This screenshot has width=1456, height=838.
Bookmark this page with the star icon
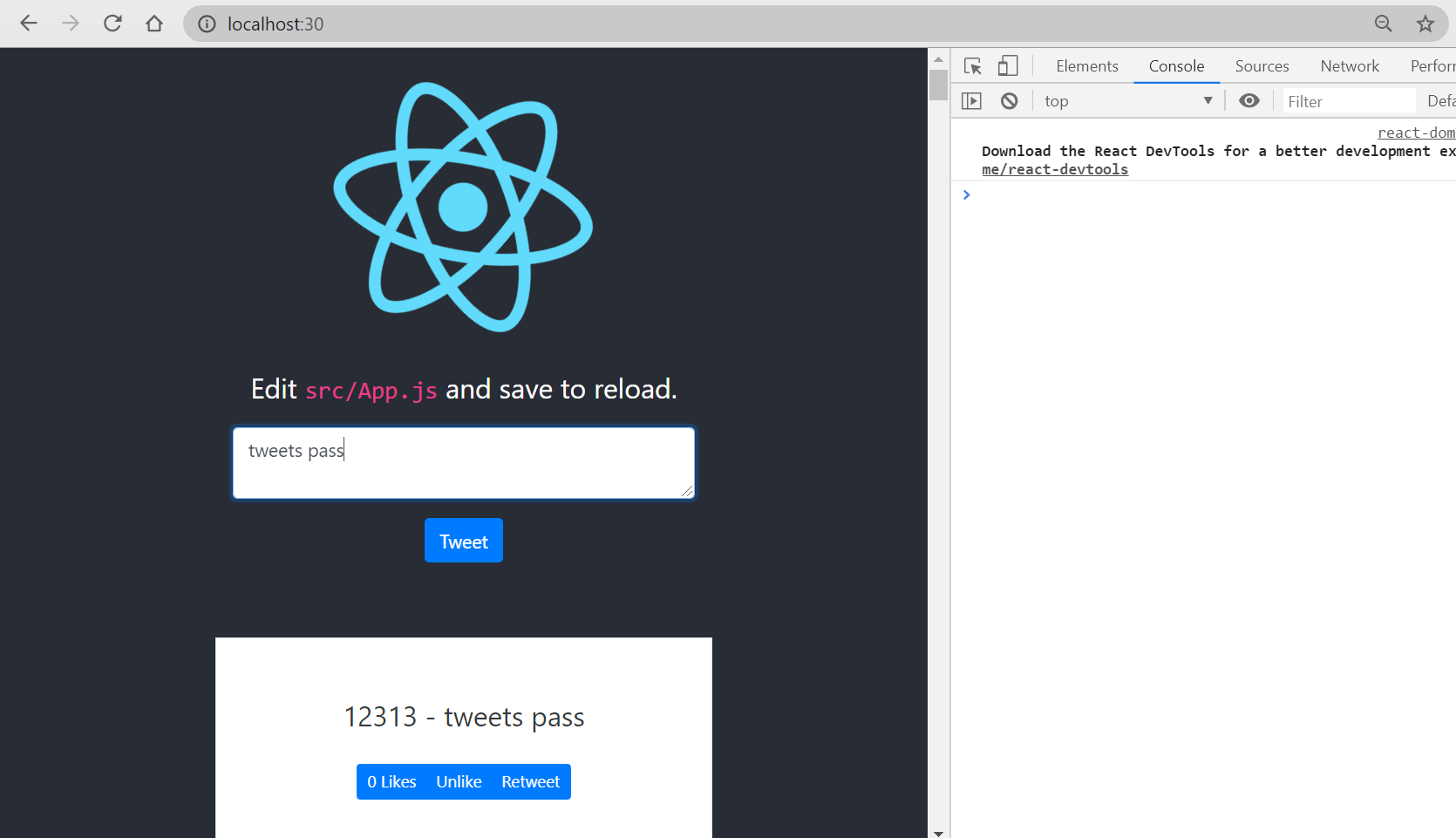pos(1425,24)
